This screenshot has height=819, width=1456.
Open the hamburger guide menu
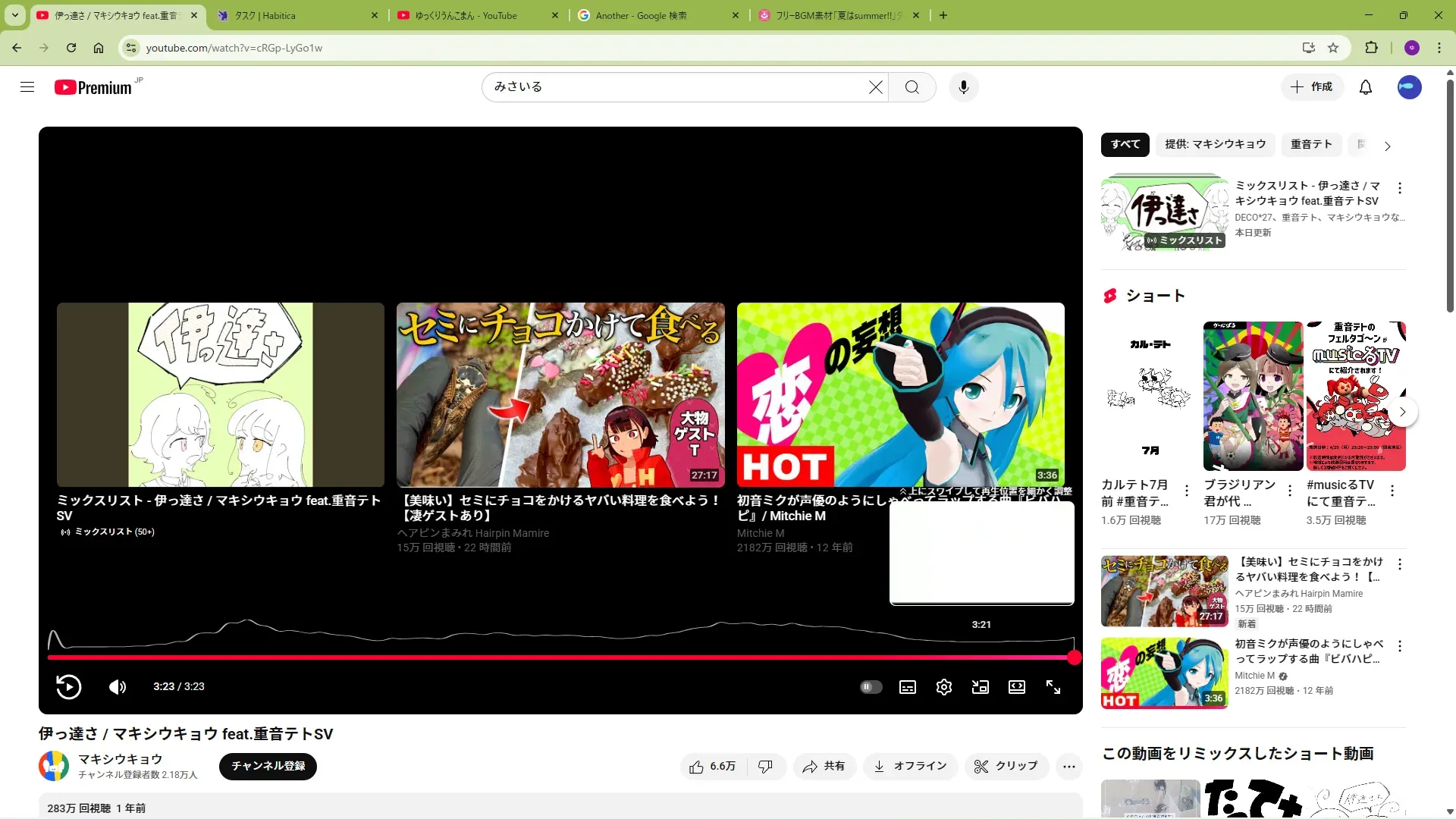[x=27, y=87]
